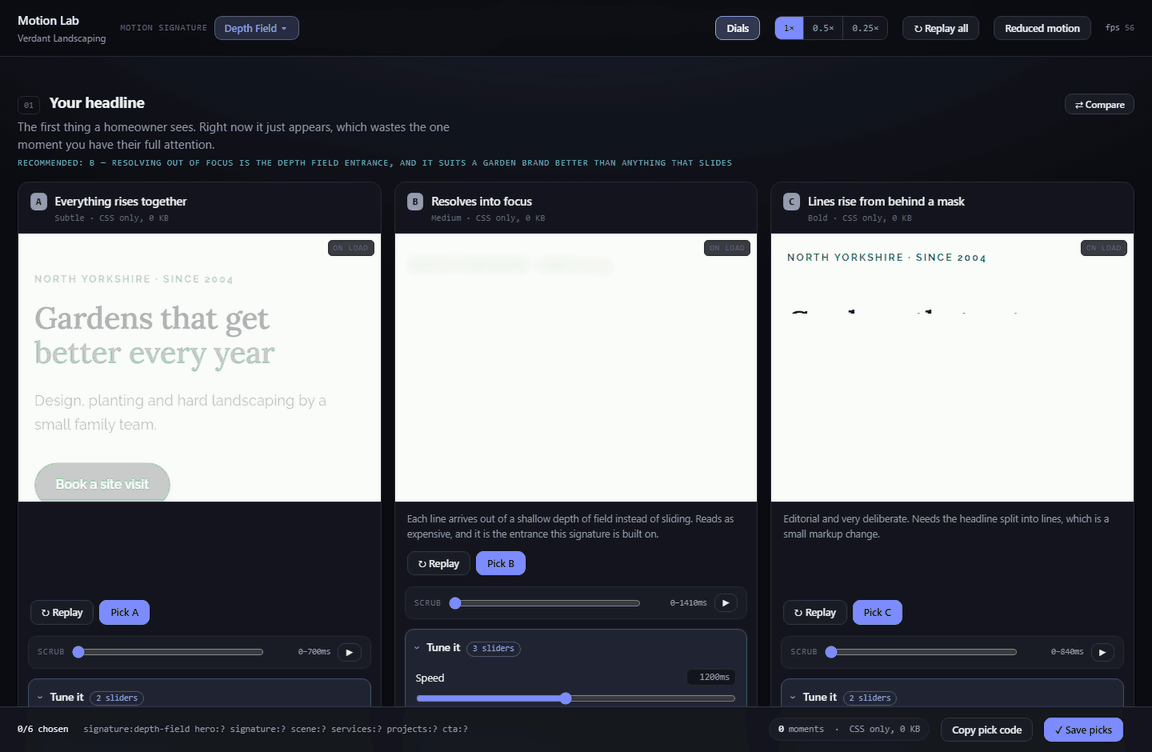This screenshot has height=752, width=1152.
Task: Click the 01 section number badge
Action: (29, 105)
